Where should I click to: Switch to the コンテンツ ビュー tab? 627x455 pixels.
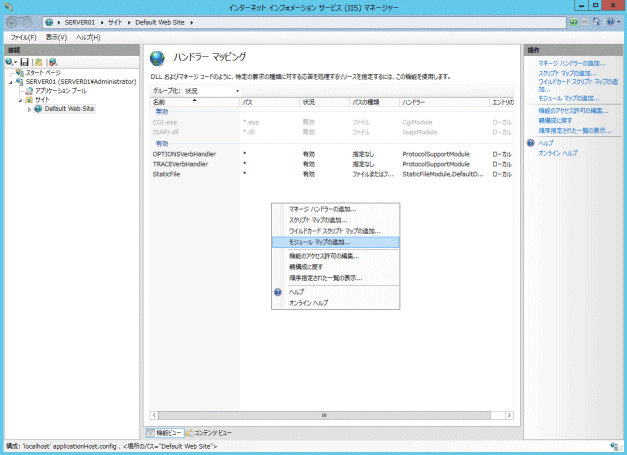point(208,433)
